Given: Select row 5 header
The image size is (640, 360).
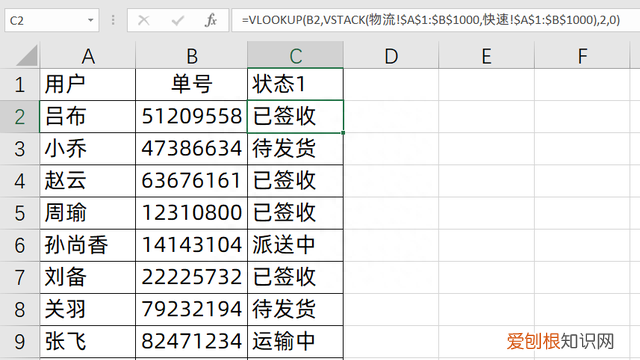Looking at the screenshot, I should pyautogui.click(x=20, y=213).
